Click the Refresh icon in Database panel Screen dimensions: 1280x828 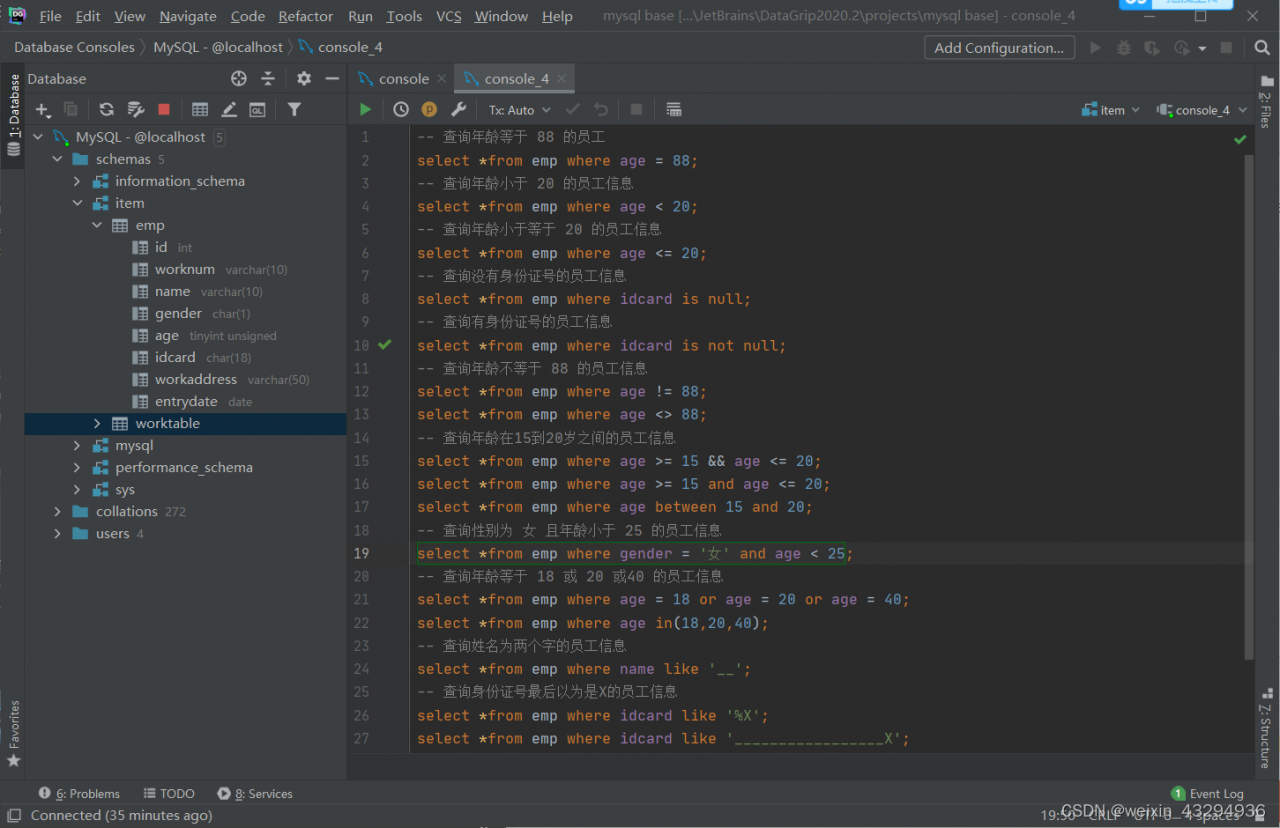(106, 110)
